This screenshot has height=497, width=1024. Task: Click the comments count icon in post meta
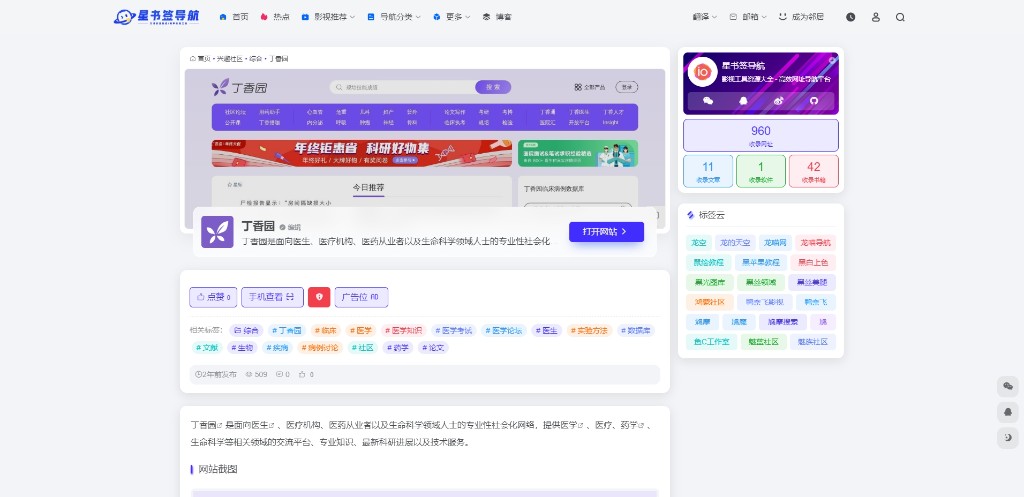[279, 375]
